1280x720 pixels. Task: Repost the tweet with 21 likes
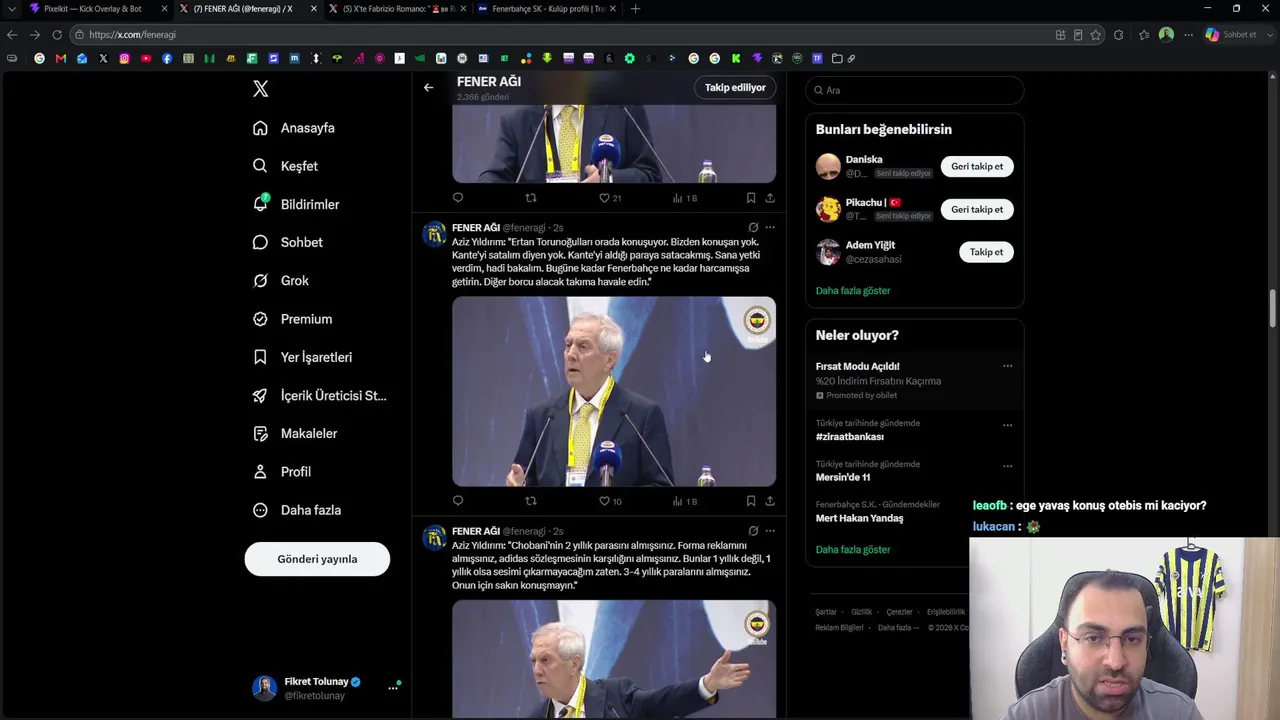(x=531, y=198)
